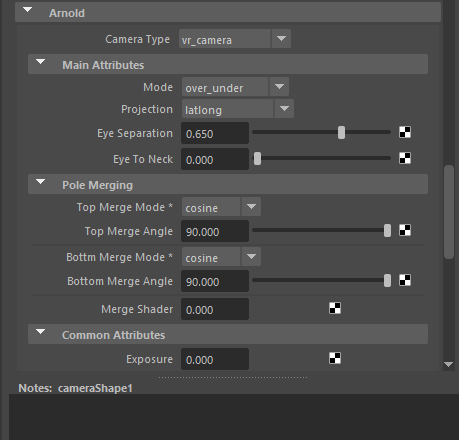Click the Top Merge Angle value field
Screen dimensions: 459x440
tap(215, 231)
